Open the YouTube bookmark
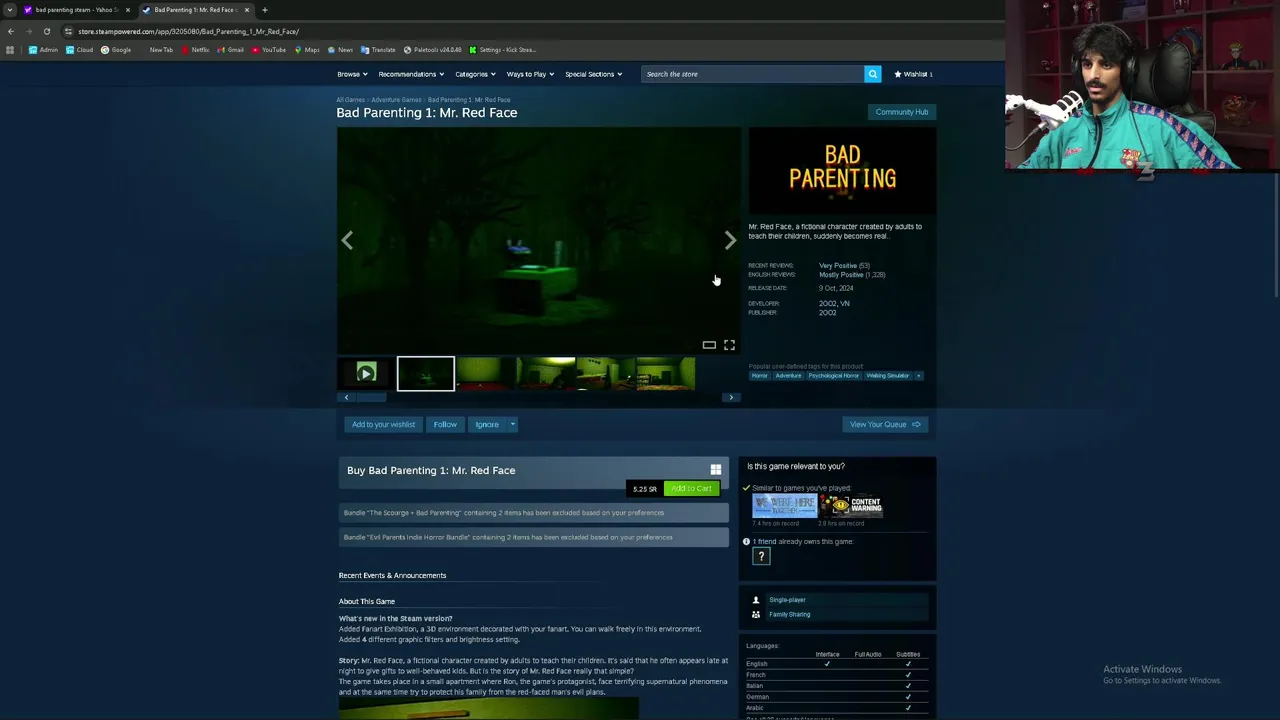Screen dimensions: 1280x720 point(269,50)
